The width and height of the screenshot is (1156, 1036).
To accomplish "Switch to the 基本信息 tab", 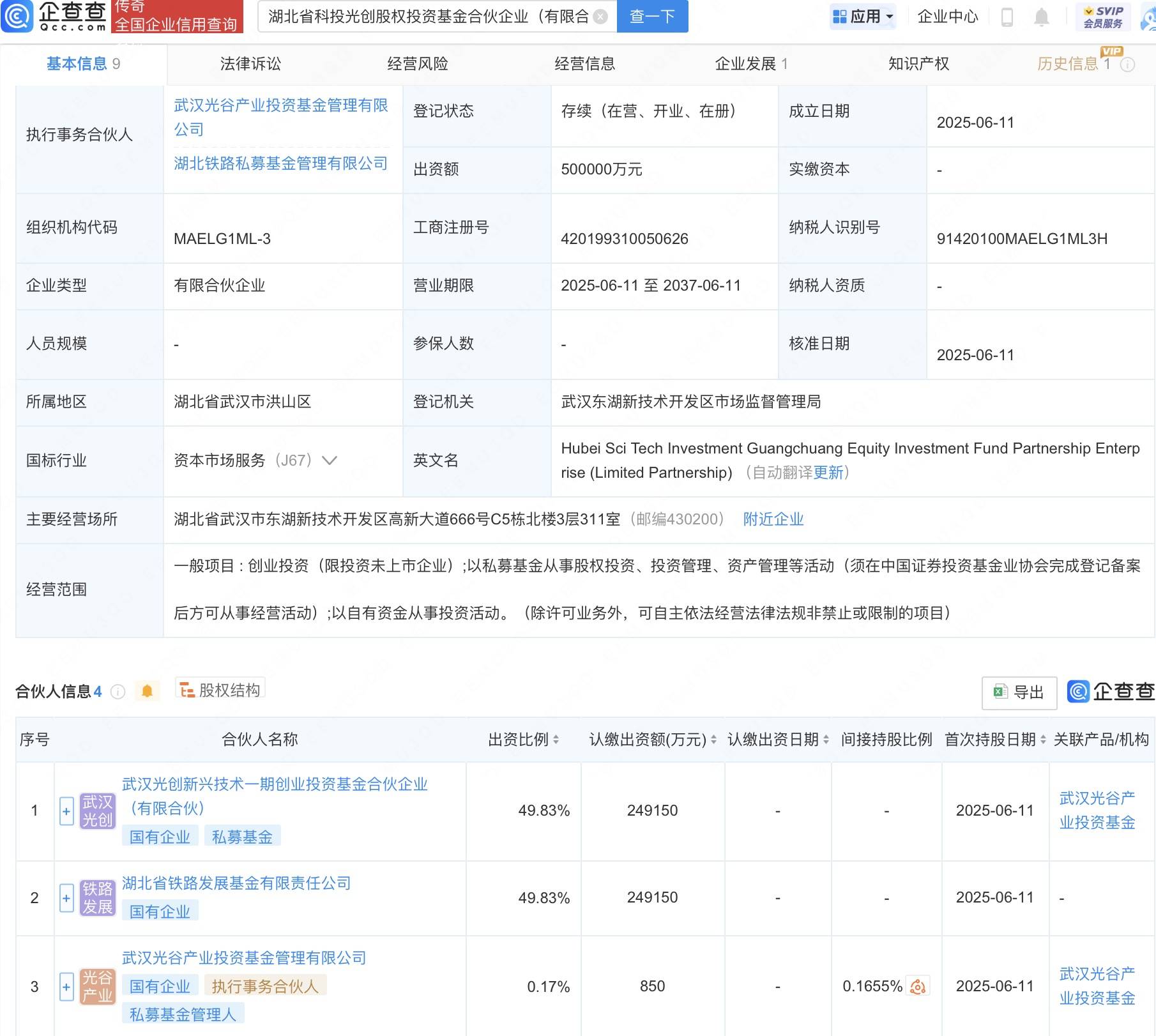I will pos(83,64).
